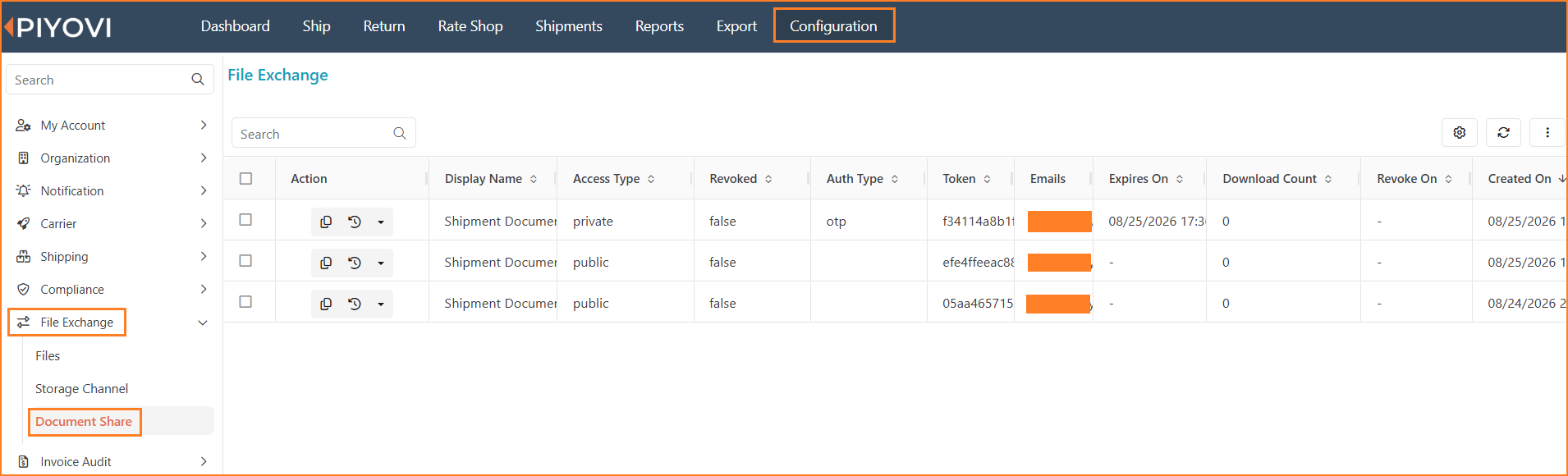Refresh the document share table

coord(1503,132)
